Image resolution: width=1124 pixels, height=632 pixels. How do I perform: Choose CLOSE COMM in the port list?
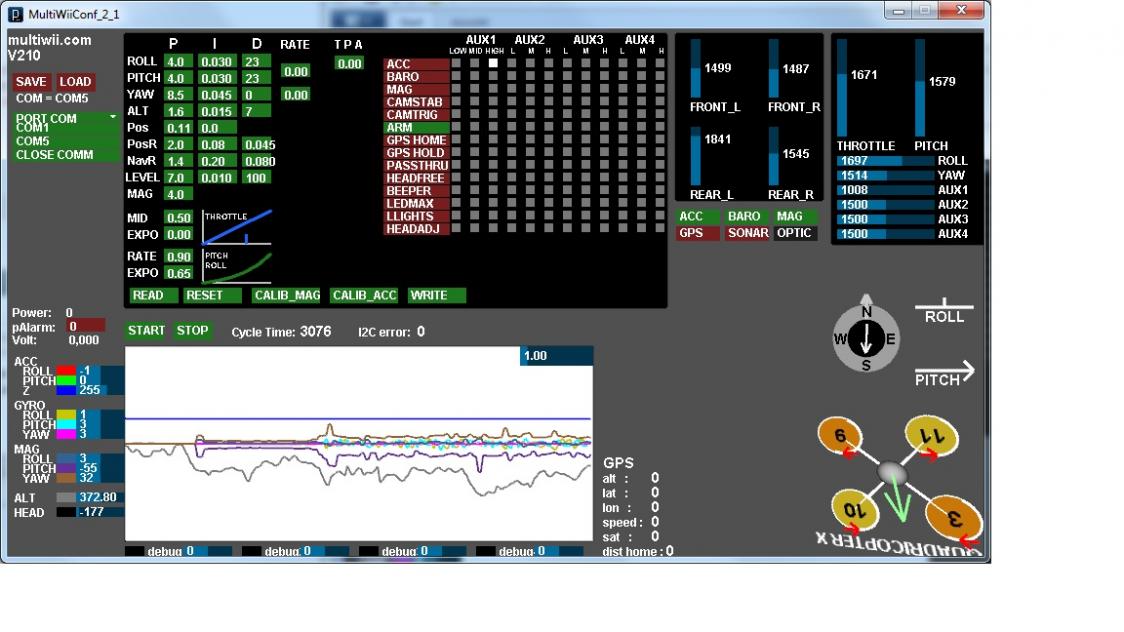pyautogui.click(x=54, y=155)
